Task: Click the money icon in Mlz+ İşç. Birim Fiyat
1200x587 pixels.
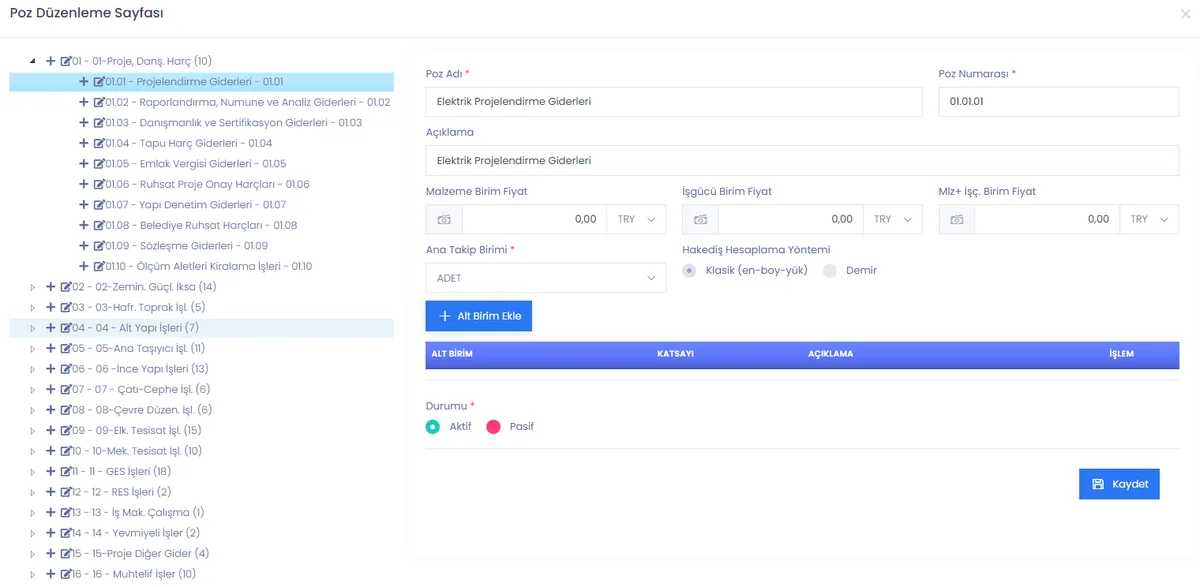Action: (x=957, y=219)
